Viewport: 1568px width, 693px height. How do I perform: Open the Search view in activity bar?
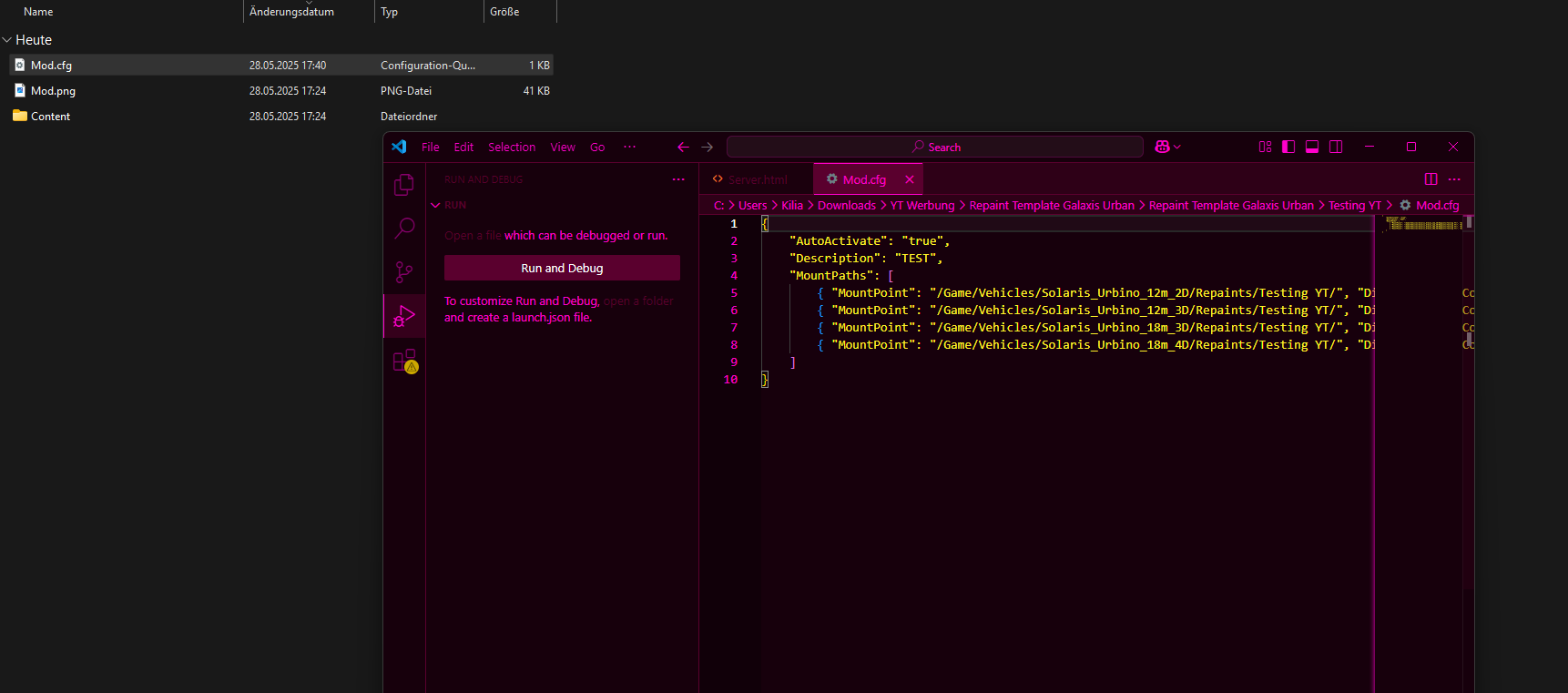coord(404,229)
